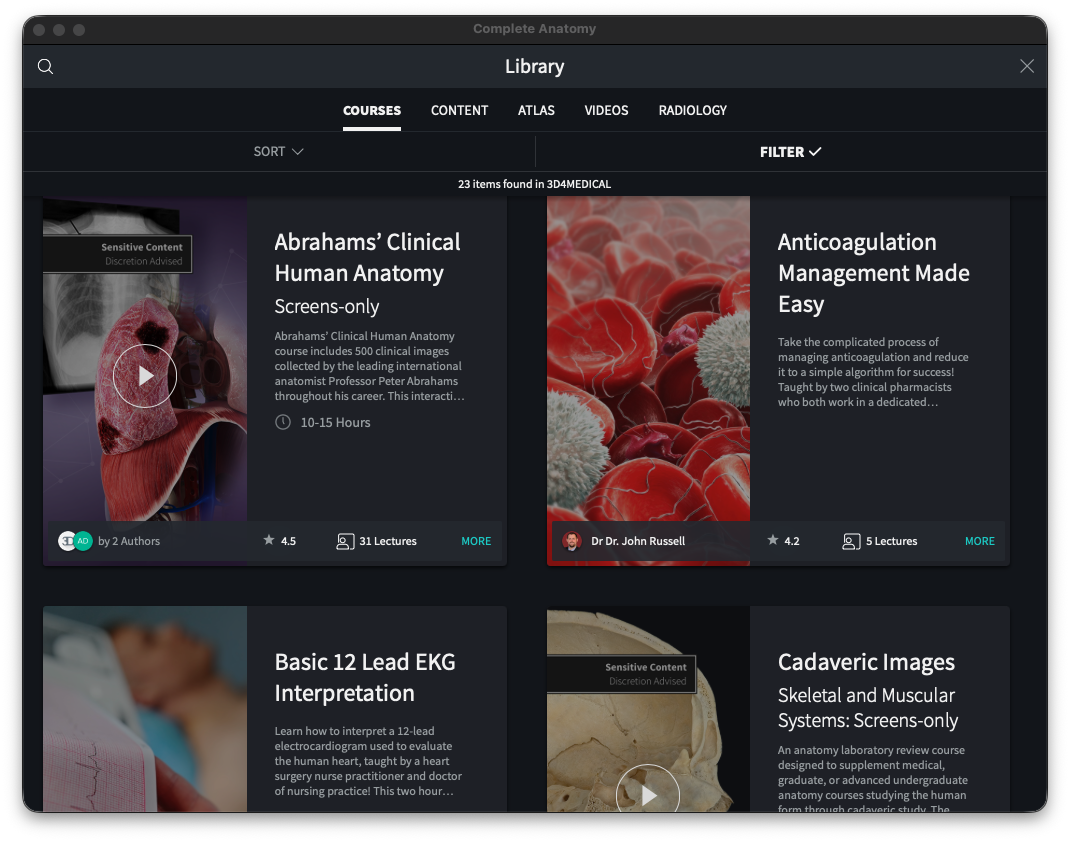Select the 'Basic 12 Lead EKG Interpretation' title
The height and width of the screenshot is (842, 1070).
365,678
